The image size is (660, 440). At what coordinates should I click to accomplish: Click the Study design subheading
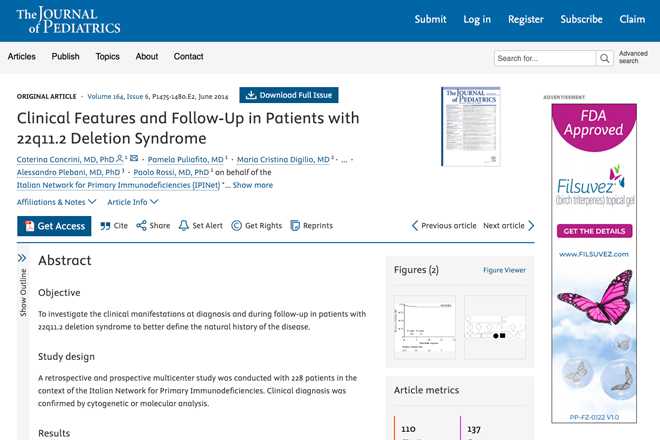click(66, 357)
